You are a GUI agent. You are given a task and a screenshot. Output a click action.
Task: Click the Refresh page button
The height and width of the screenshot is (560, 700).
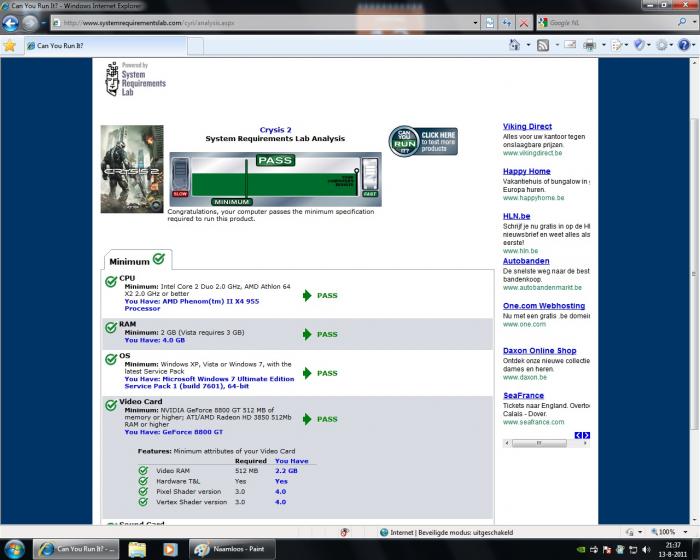[506, 22]
